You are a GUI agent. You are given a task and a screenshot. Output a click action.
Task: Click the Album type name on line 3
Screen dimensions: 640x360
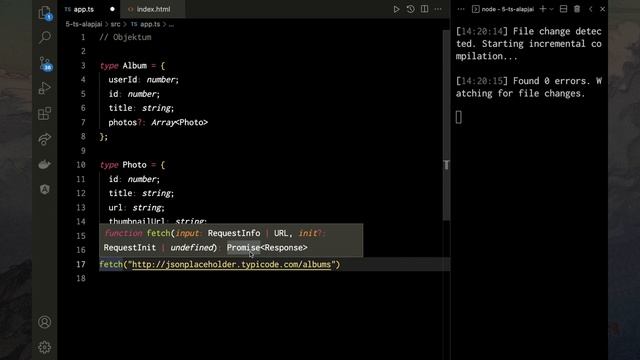134,66
